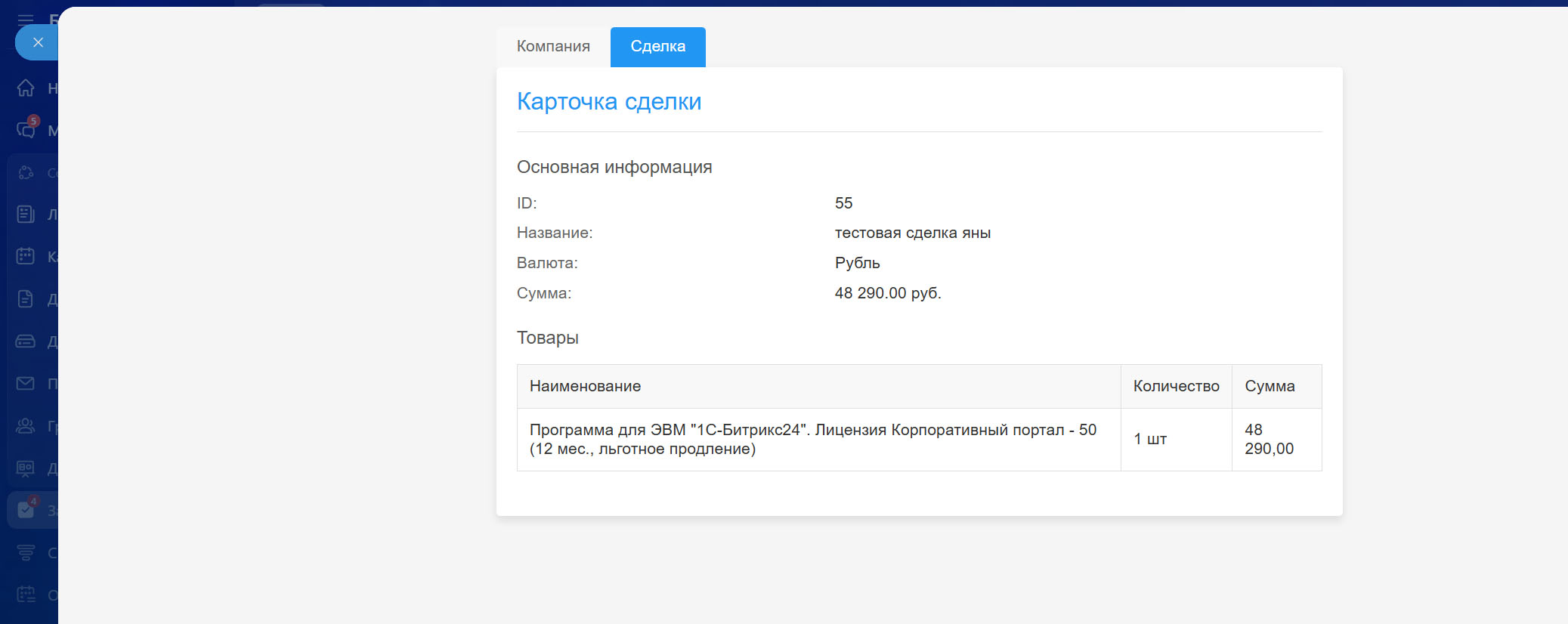Open the presentation board icon in sidebar
The image size is (1568, 624).
pos(26,468)
